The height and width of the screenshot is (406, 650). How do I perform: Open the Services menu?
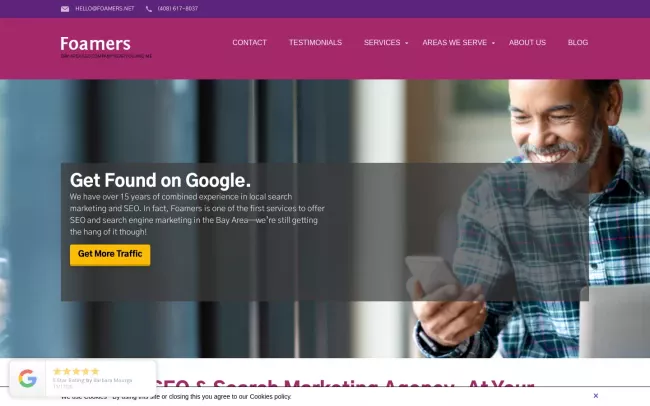(382, 42)
